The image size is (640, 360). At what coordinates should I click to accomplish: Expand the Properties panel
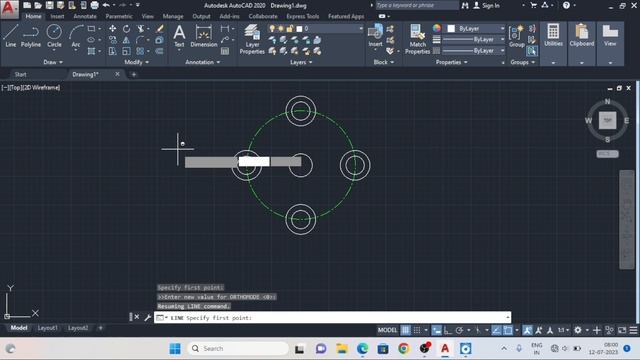click(451, 62)
